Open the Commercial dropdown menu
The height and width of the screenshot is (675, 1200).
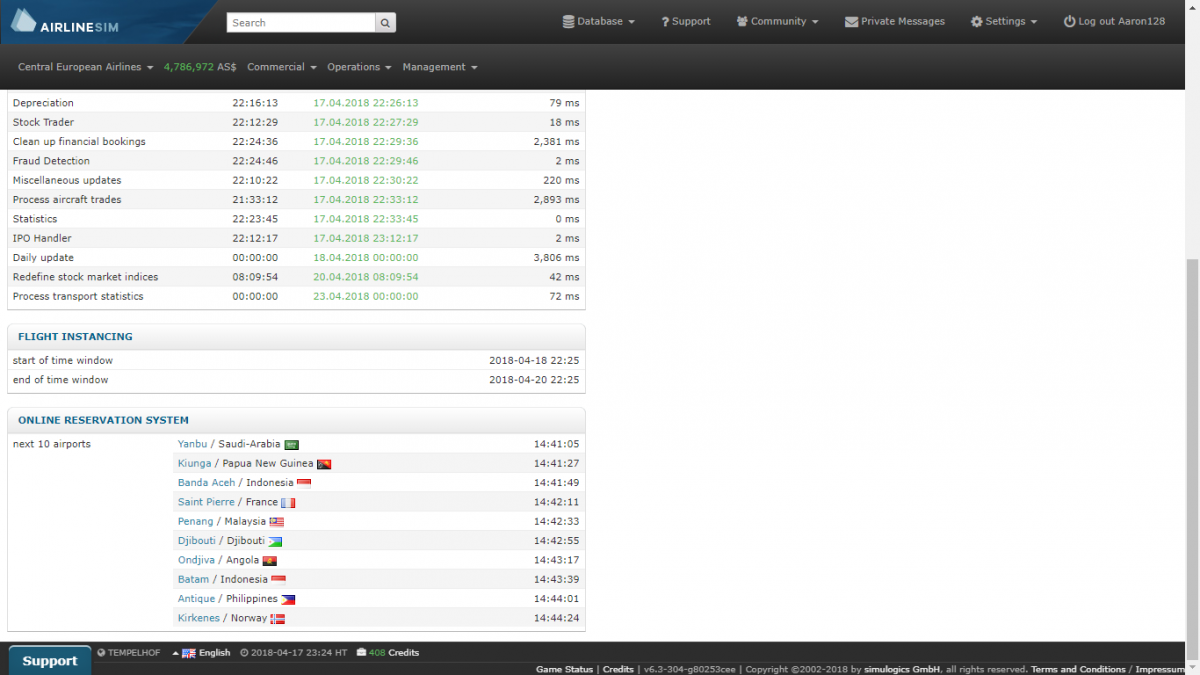(282, 67)
